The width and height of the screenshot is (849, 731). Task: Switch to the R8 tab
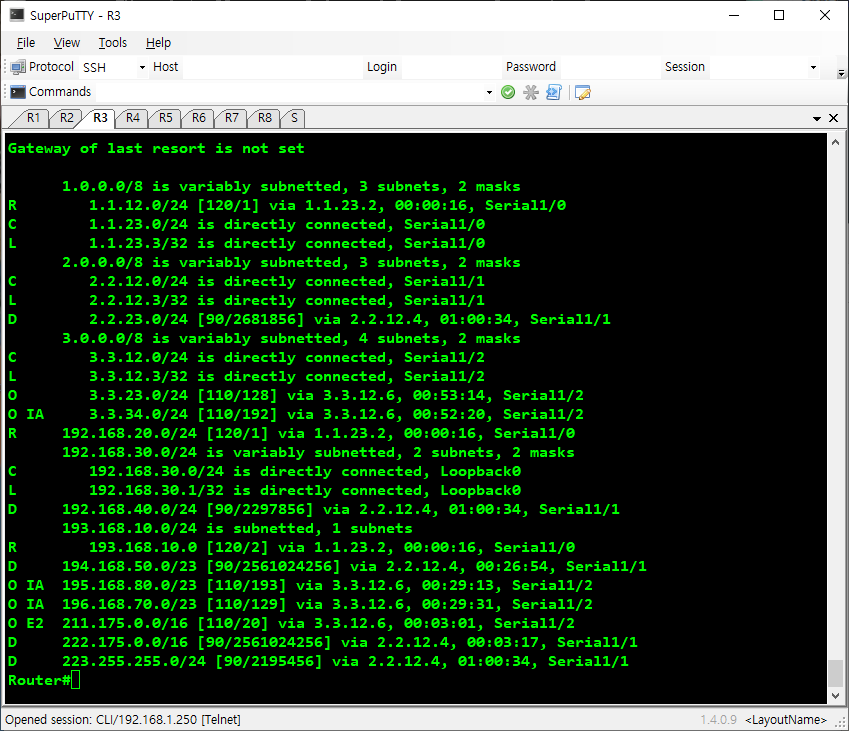264,118
